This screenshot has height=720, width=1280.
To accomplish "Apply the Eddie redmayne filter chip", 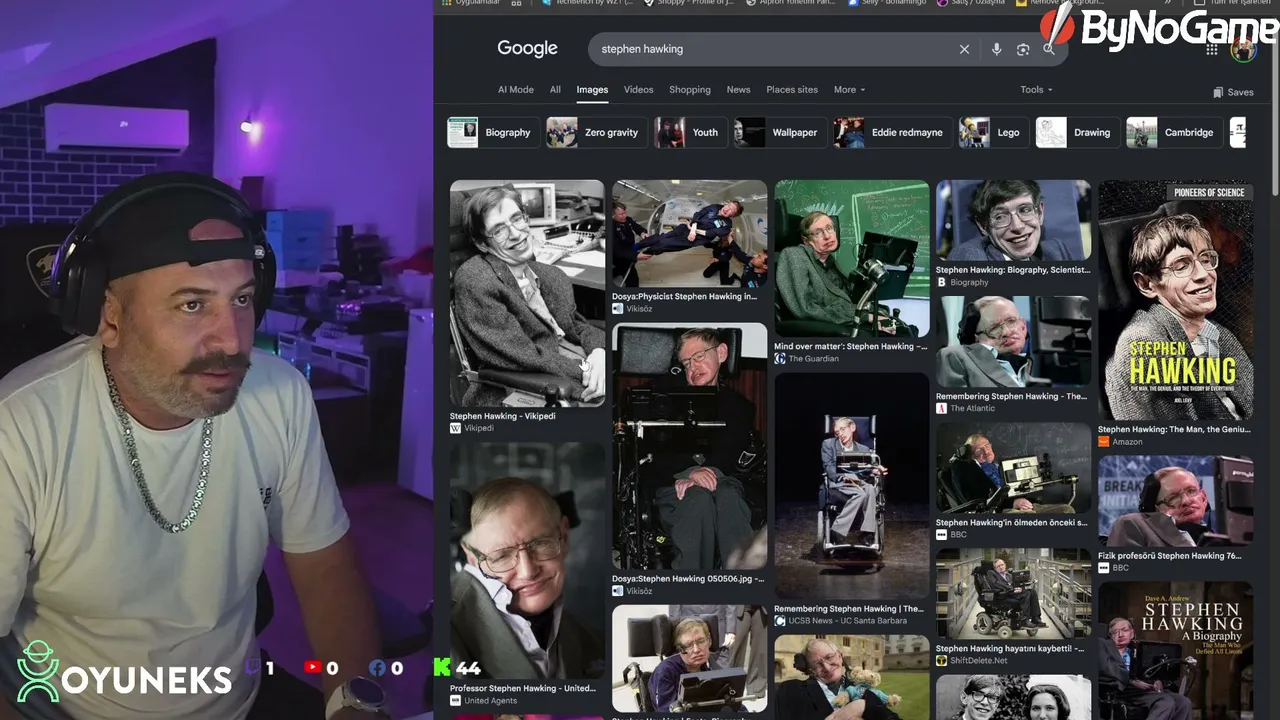I will tap(892, 132).
